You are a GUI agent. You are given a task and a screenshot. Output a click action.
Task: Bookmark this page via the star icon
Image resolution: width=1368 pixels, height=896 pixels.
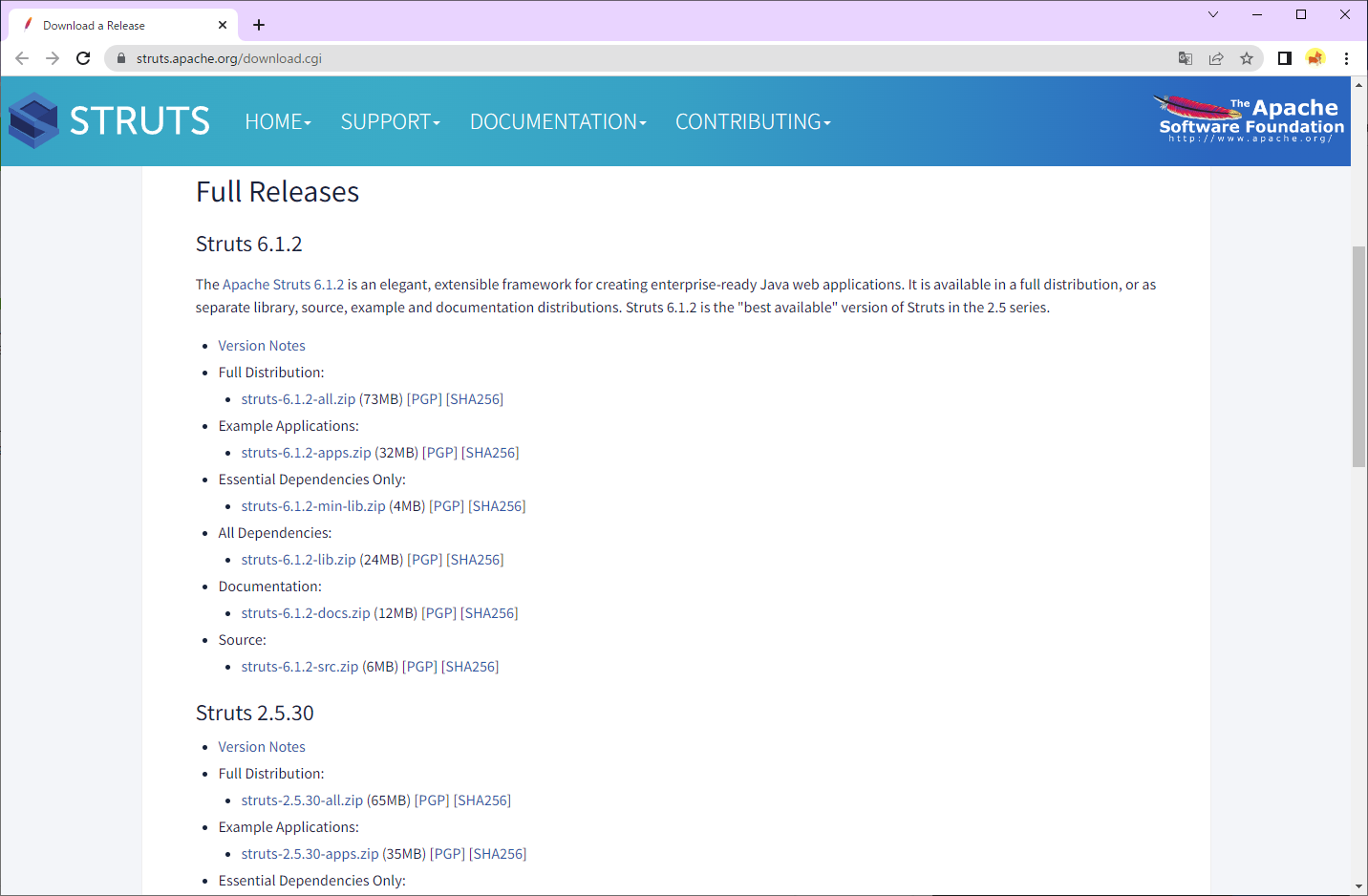[1248, 58]
